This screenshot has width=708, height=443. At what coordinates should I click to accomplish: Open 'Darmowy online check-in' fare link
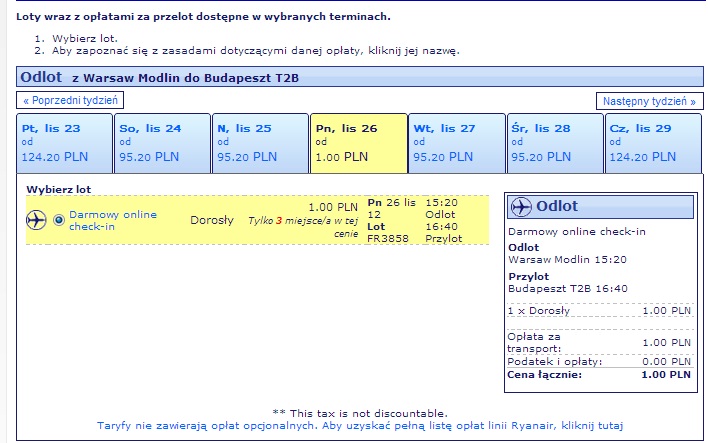(113, 220)
